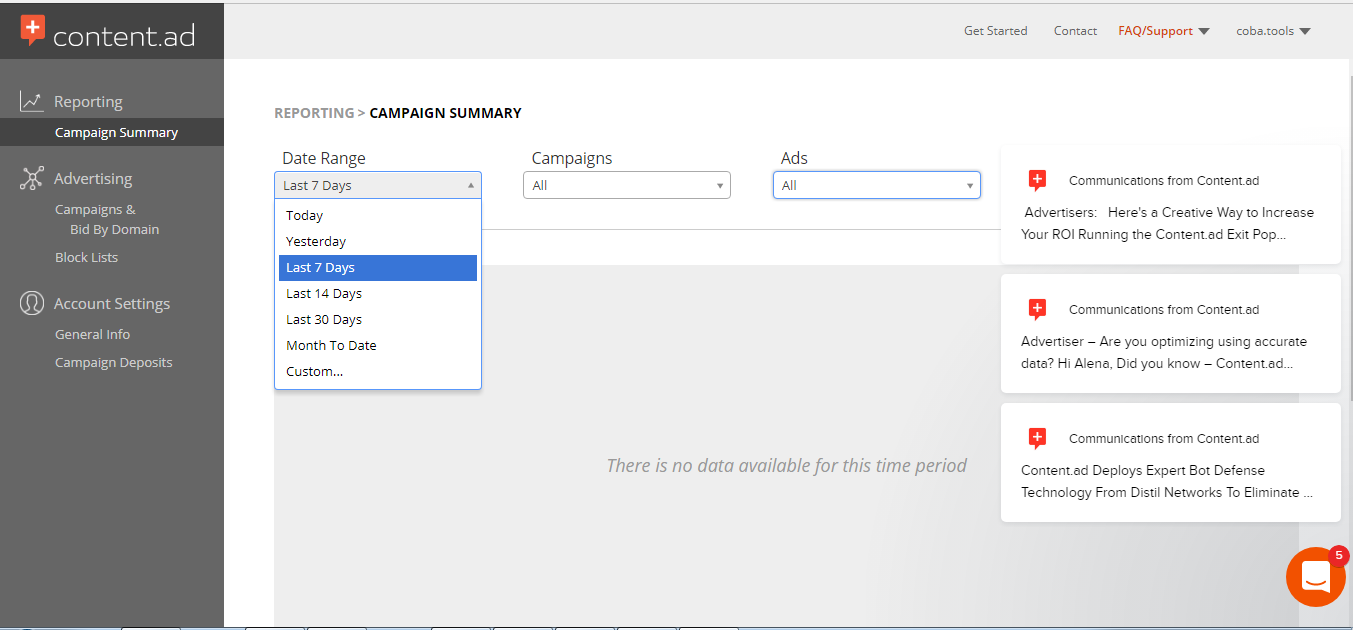1353x630 pixels.
Task: Open the Campaigns dropdown
Action: [626, 185]
